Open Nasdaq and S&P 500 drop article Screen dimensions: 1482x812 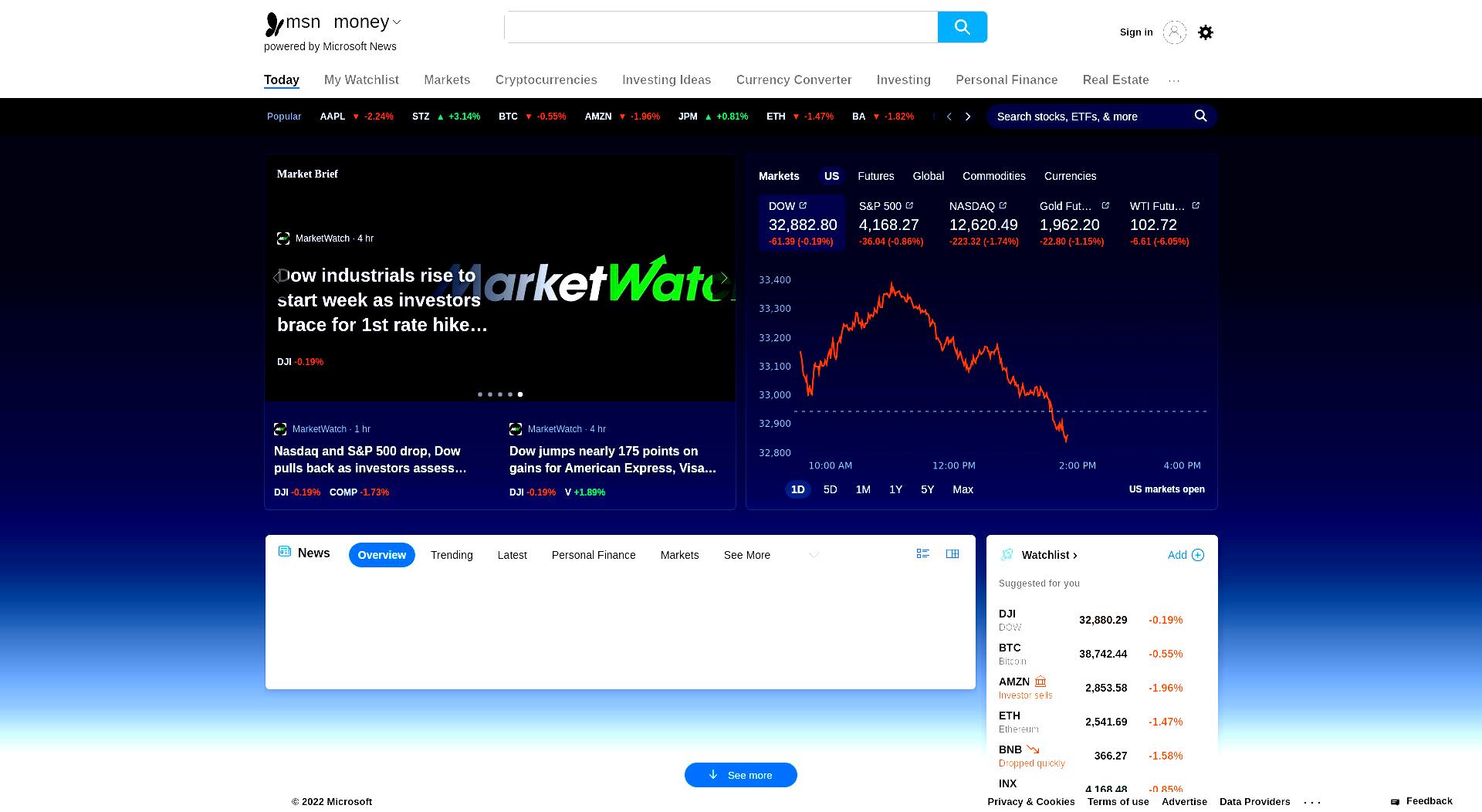(x=370, y=460)
